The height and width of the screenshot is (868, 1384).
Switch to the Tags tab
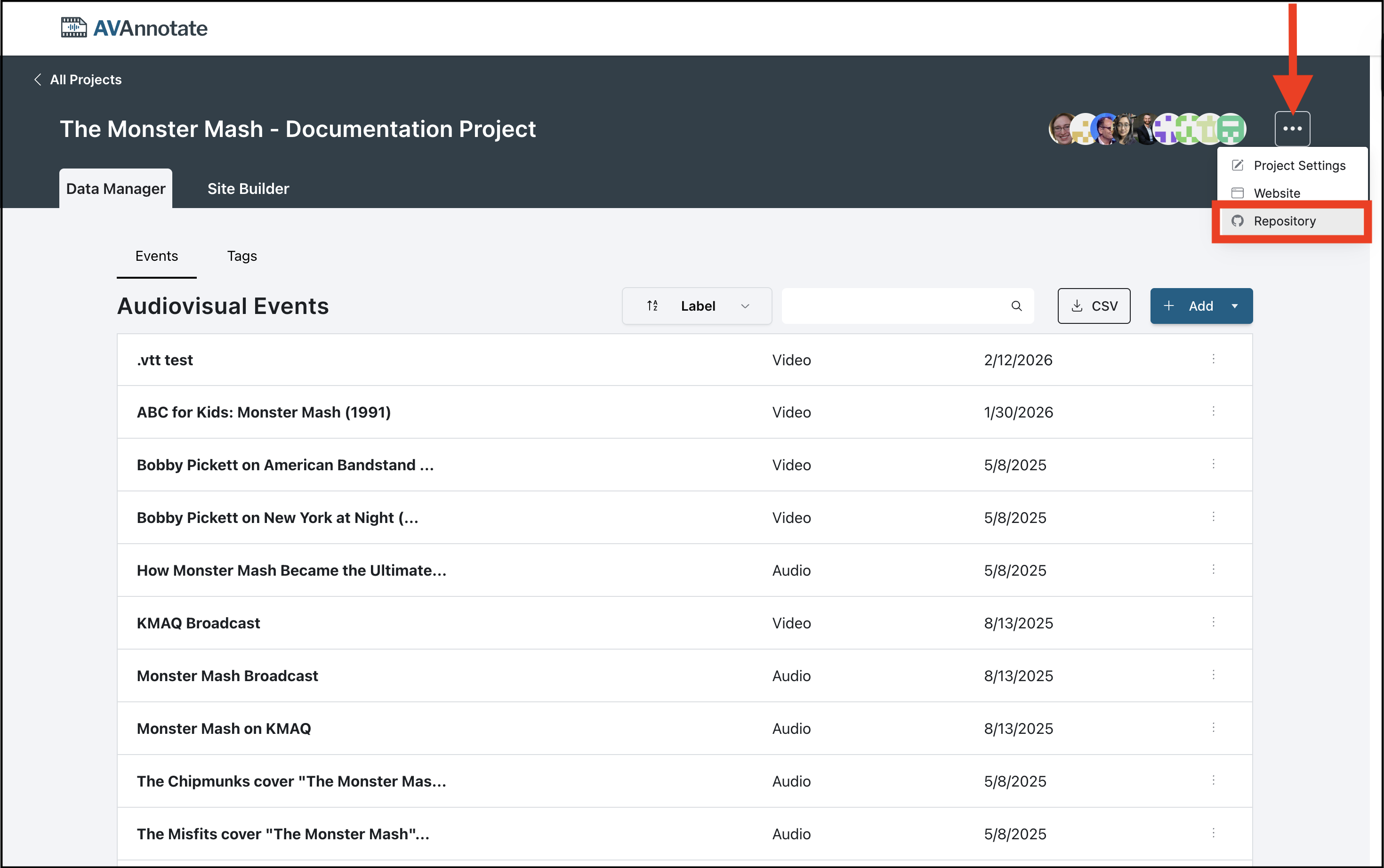[x=241, y=256]
